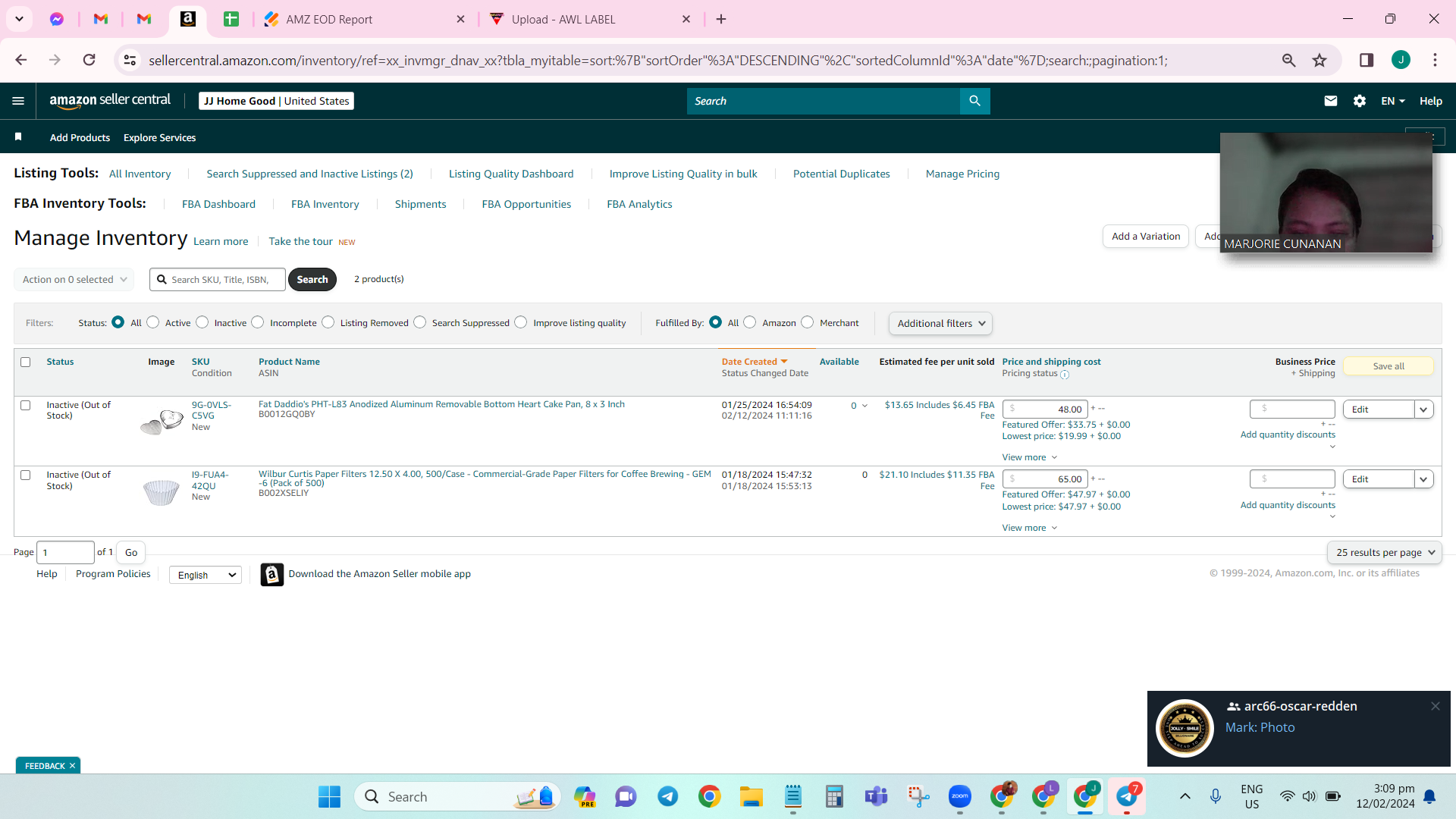Open Add Products menu item

point(80,137)
